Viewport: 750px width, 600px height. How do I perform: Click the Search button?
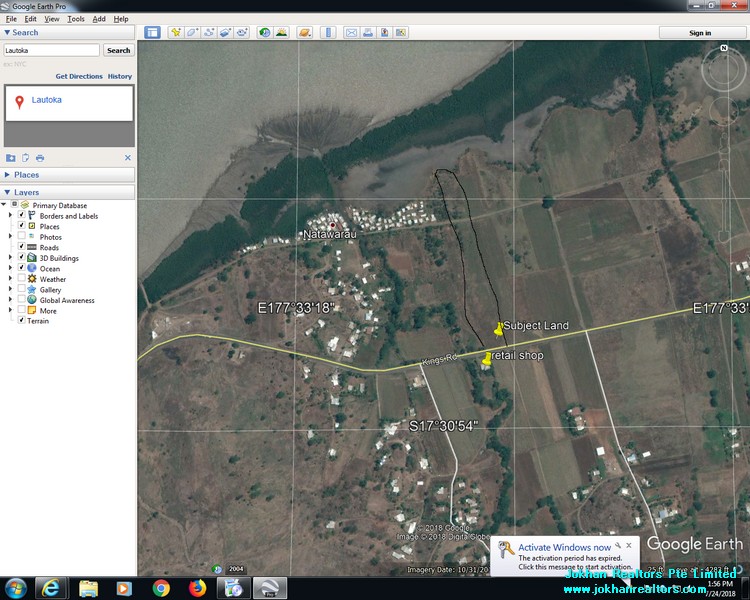[x=118, y=50]
